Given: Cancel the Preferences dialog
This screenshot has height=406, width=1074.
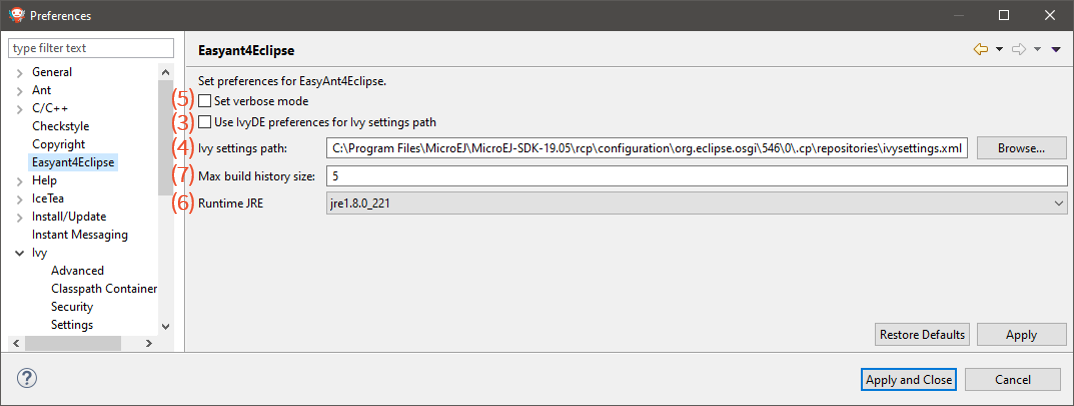Looking at the screenshot, I should (x=1012, y=379).
